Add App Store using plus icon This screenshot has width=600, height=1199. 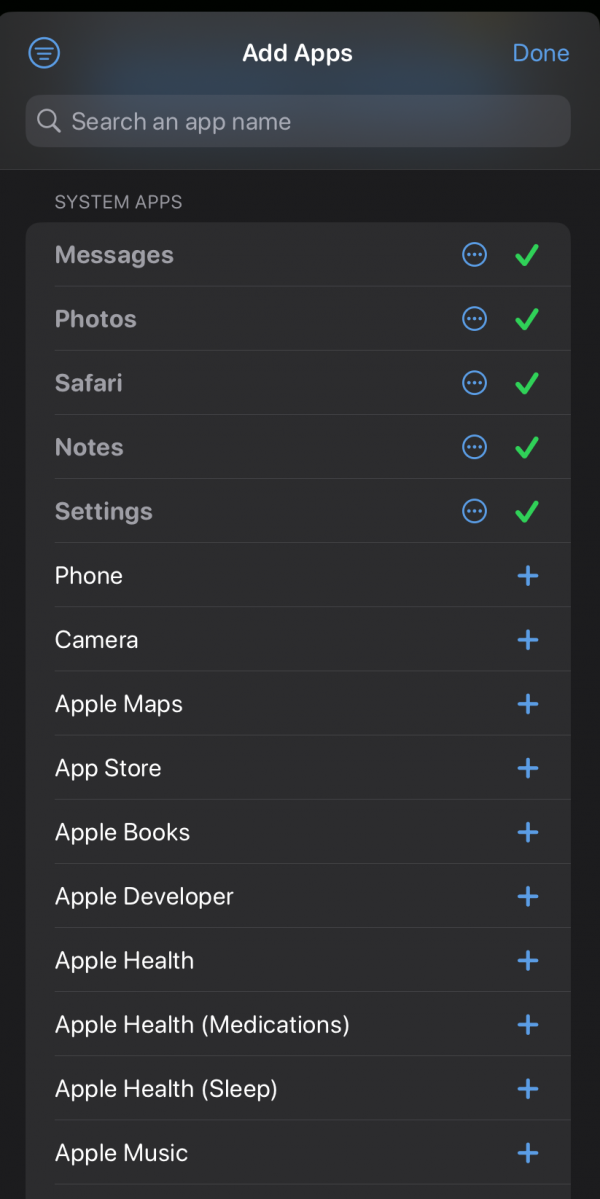click(x=527, y=768)
